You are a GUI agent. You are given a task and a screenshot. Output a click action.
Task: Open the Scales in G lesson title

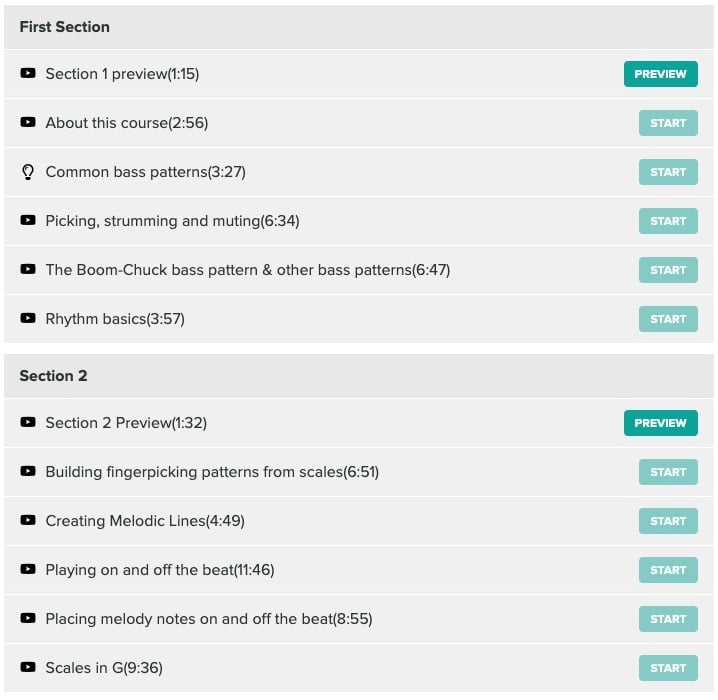104,667
